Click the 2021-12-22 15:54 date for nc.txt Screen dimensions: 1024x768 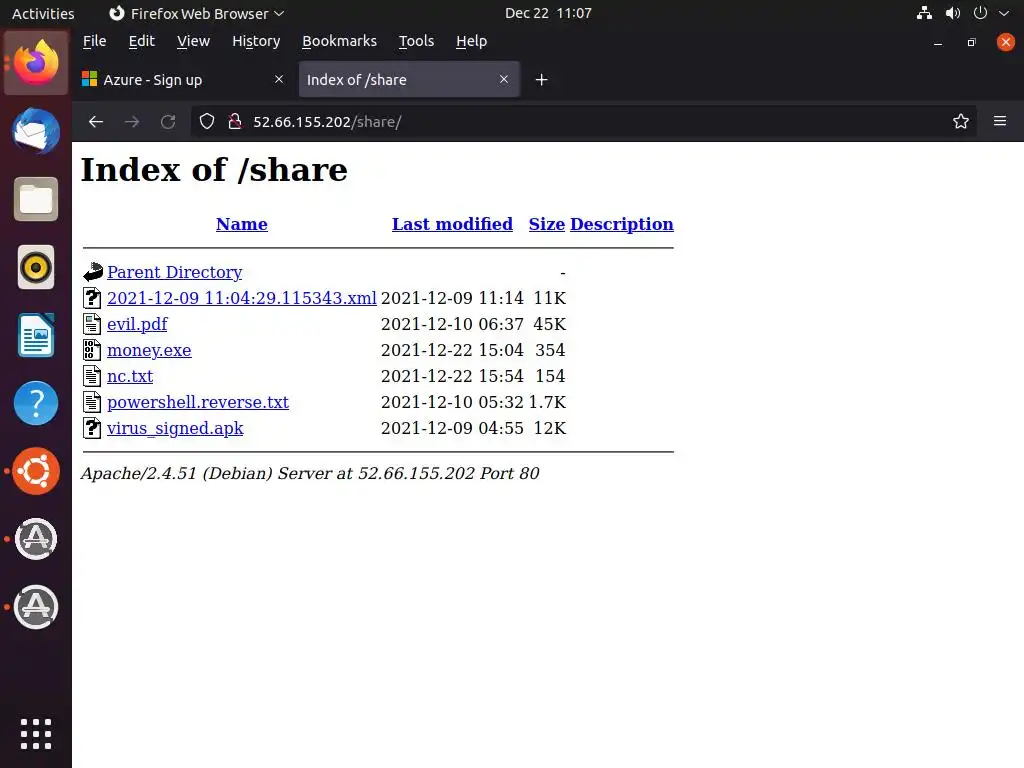[x=452, y=376]
